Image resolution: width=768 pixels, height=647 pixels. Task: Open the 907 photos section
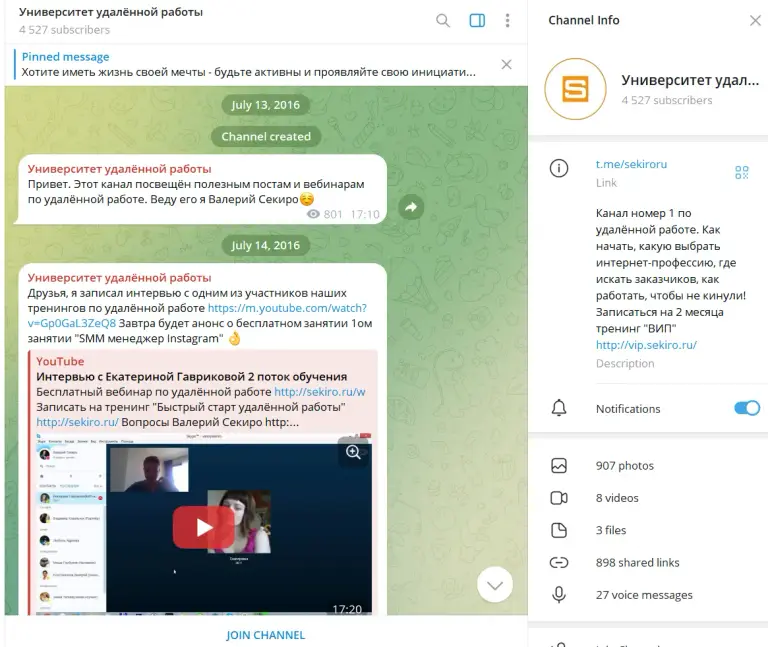pos(648,466)
